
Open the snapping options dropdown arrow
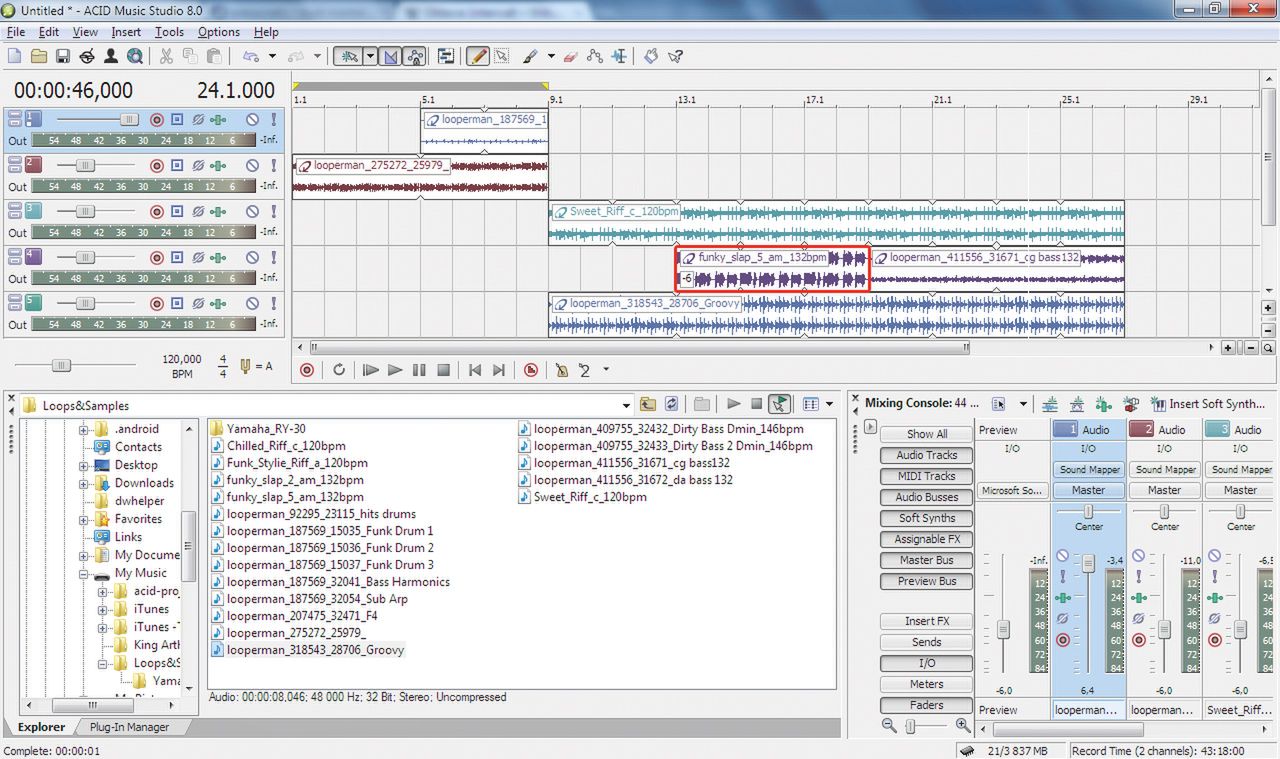(370, 57)
